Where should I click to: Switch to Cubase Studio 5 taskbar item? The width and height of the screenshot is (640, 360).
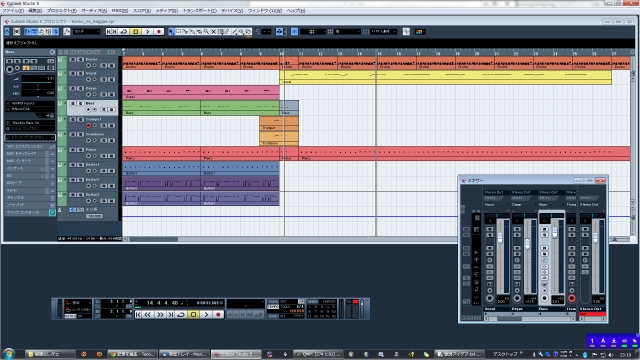click(x=236, y=354)
